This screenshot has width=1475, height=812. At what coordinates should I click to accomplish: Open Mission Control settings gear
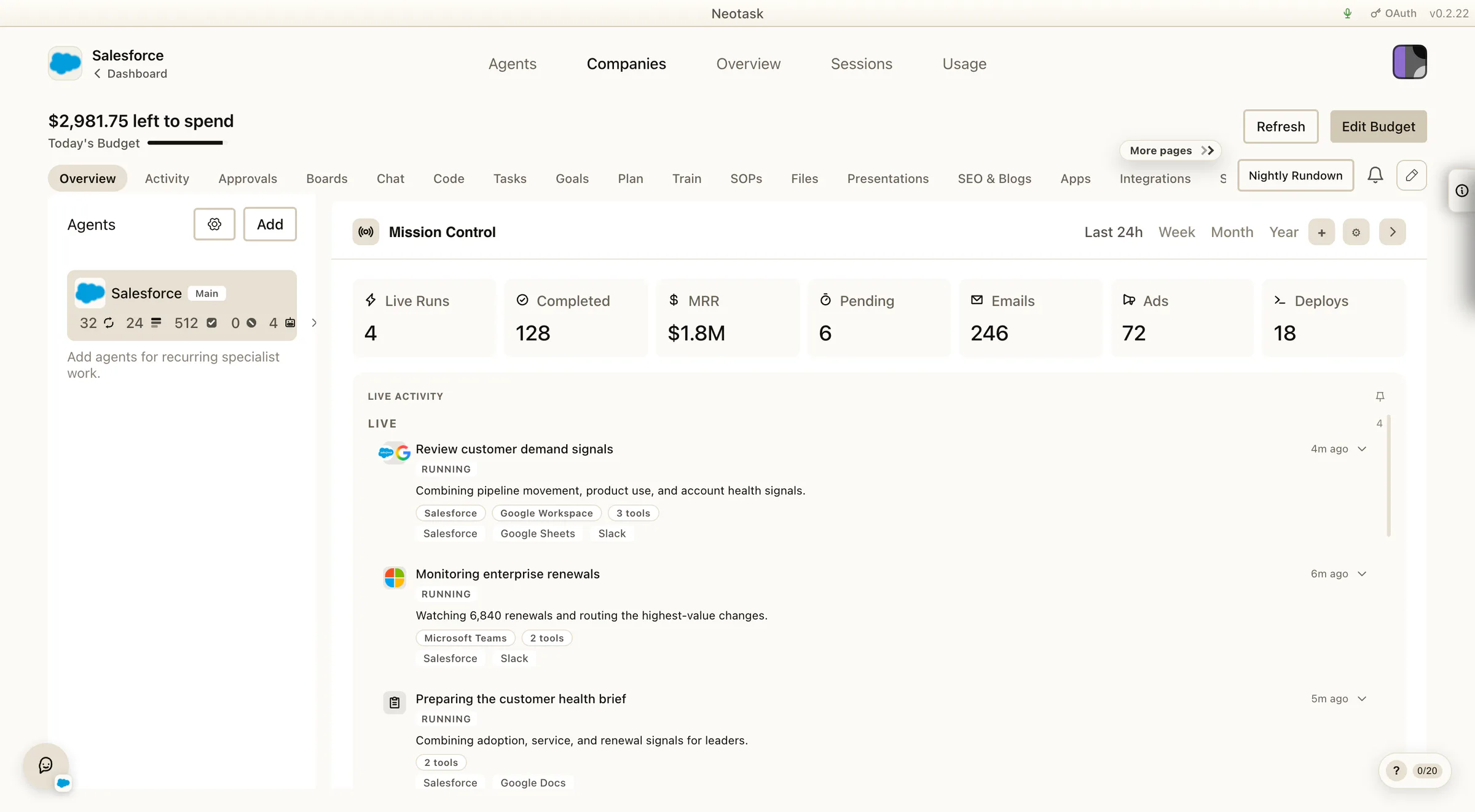(x=1356, y=232)
